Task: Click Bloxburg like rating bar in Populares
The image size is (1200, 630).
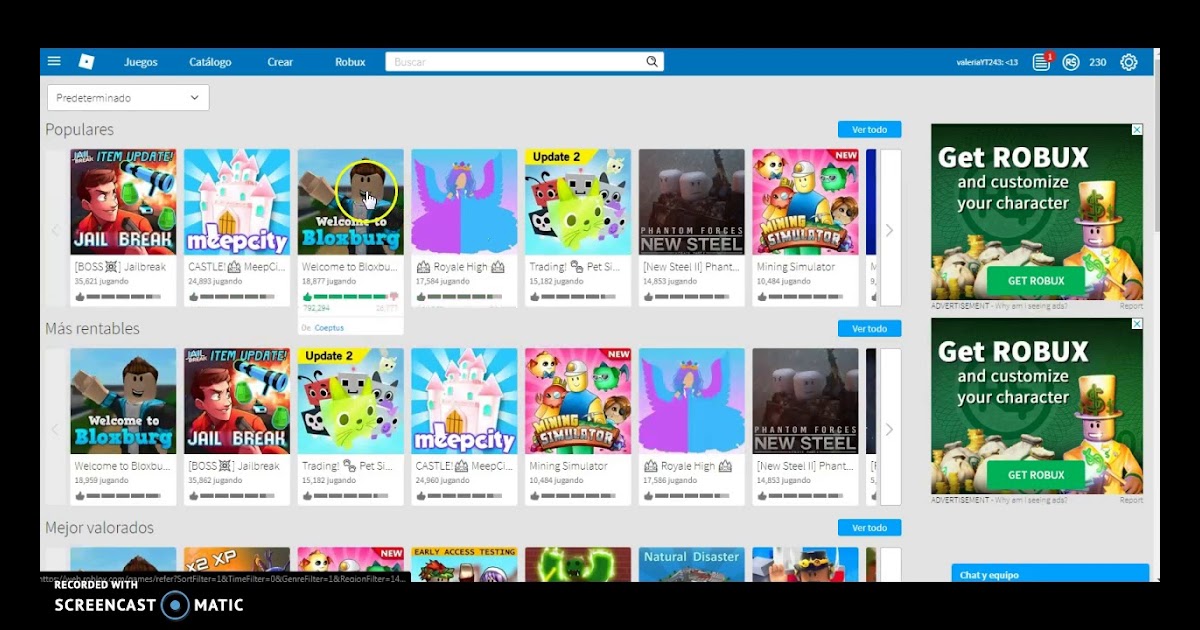Action: pos(351,296)
